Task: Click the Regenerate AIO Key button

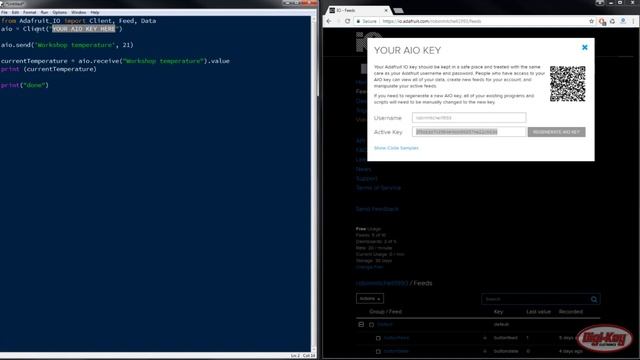Action: 556,132
